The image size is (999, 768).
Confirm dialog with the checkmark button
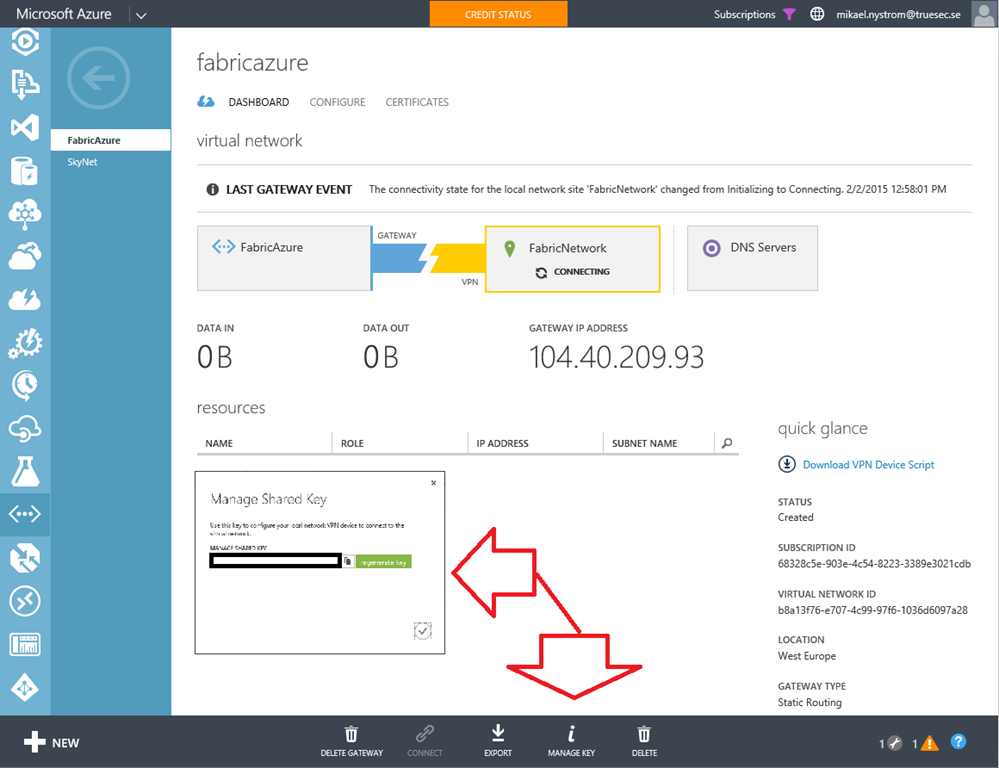[x=423, y=630]
